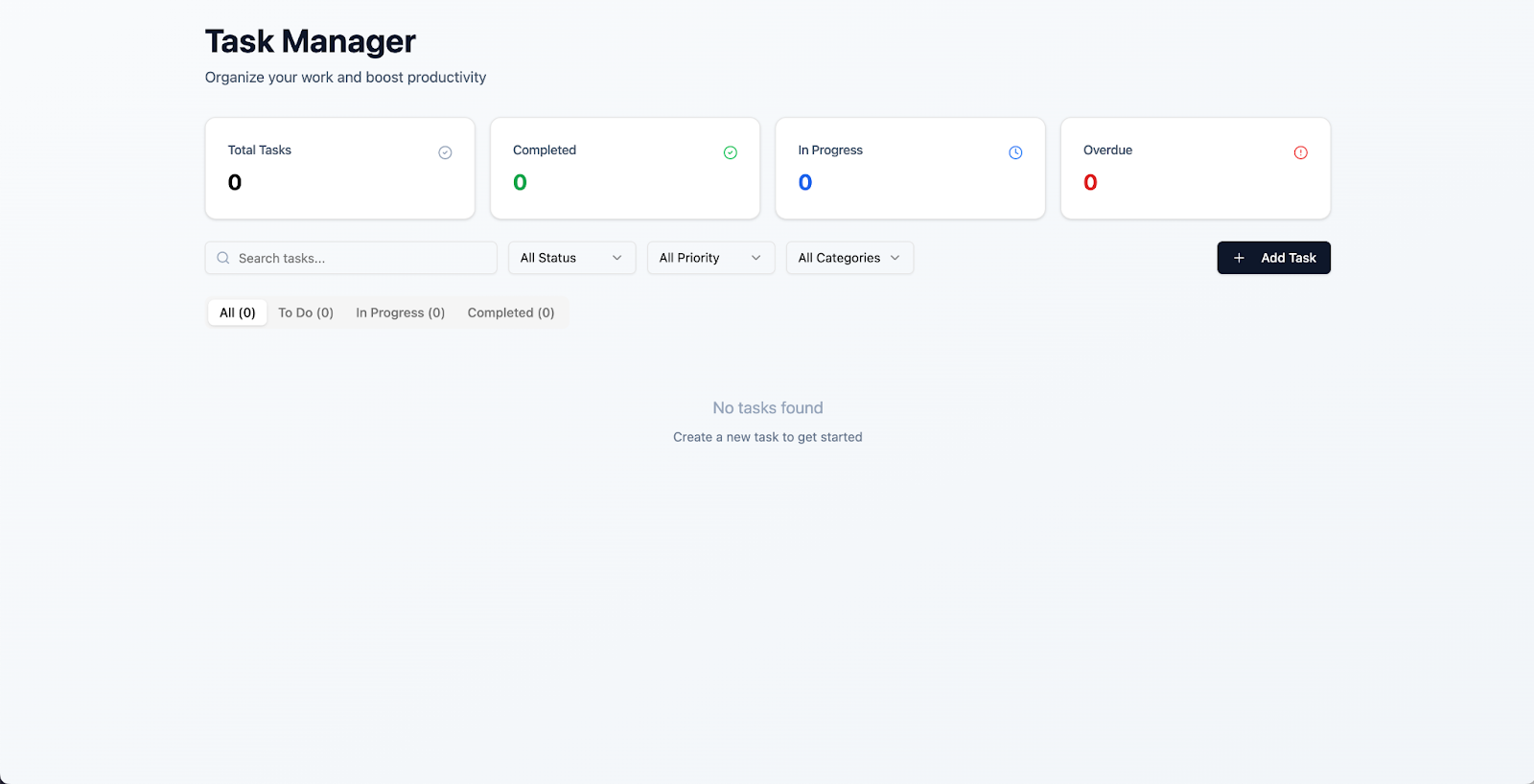
Task: Click the green Completed count number
Action: click(x=520, y=182)
